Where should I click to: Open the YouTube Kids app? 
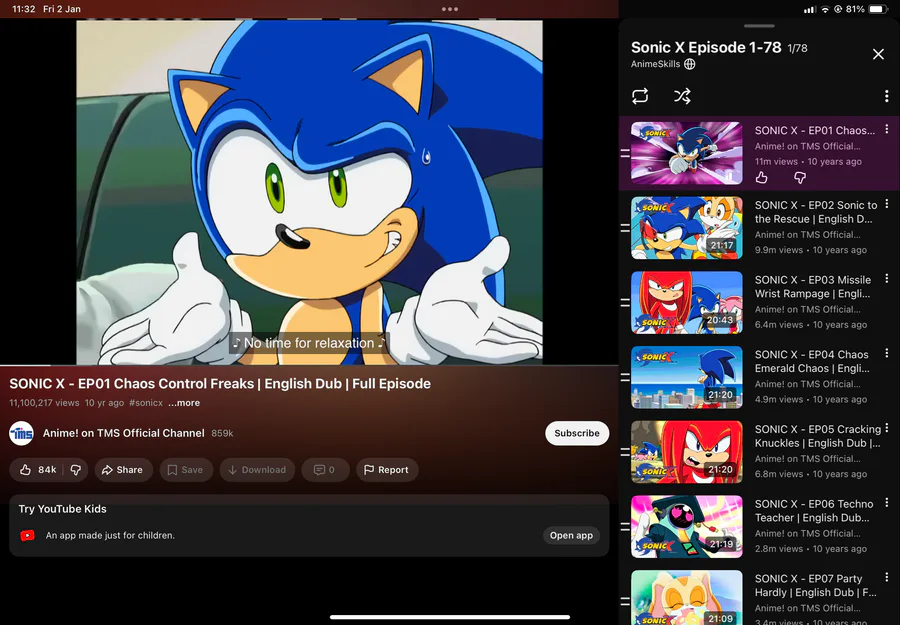(x=571, y=535)
